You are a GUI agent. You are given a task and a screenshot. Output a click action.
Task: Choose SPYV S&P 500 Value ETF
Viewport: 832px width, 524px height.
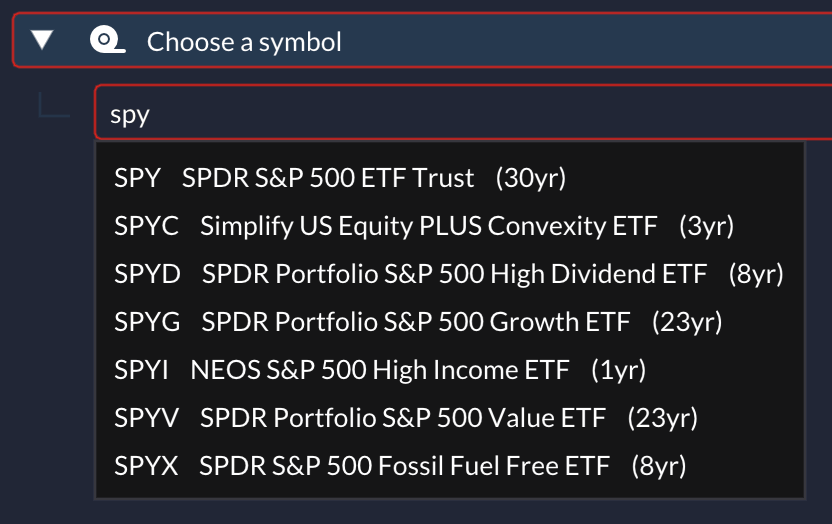[x=450, y=418]
